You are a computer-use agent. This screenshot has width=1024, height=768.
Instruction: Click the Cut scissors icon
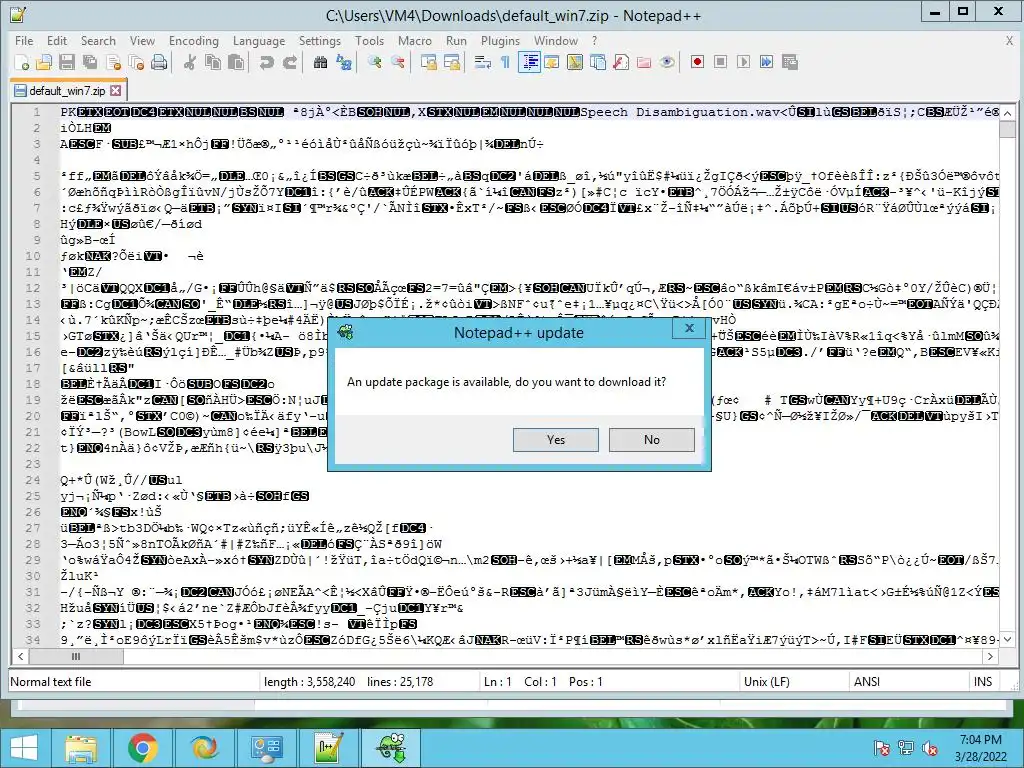coord(190,62)
